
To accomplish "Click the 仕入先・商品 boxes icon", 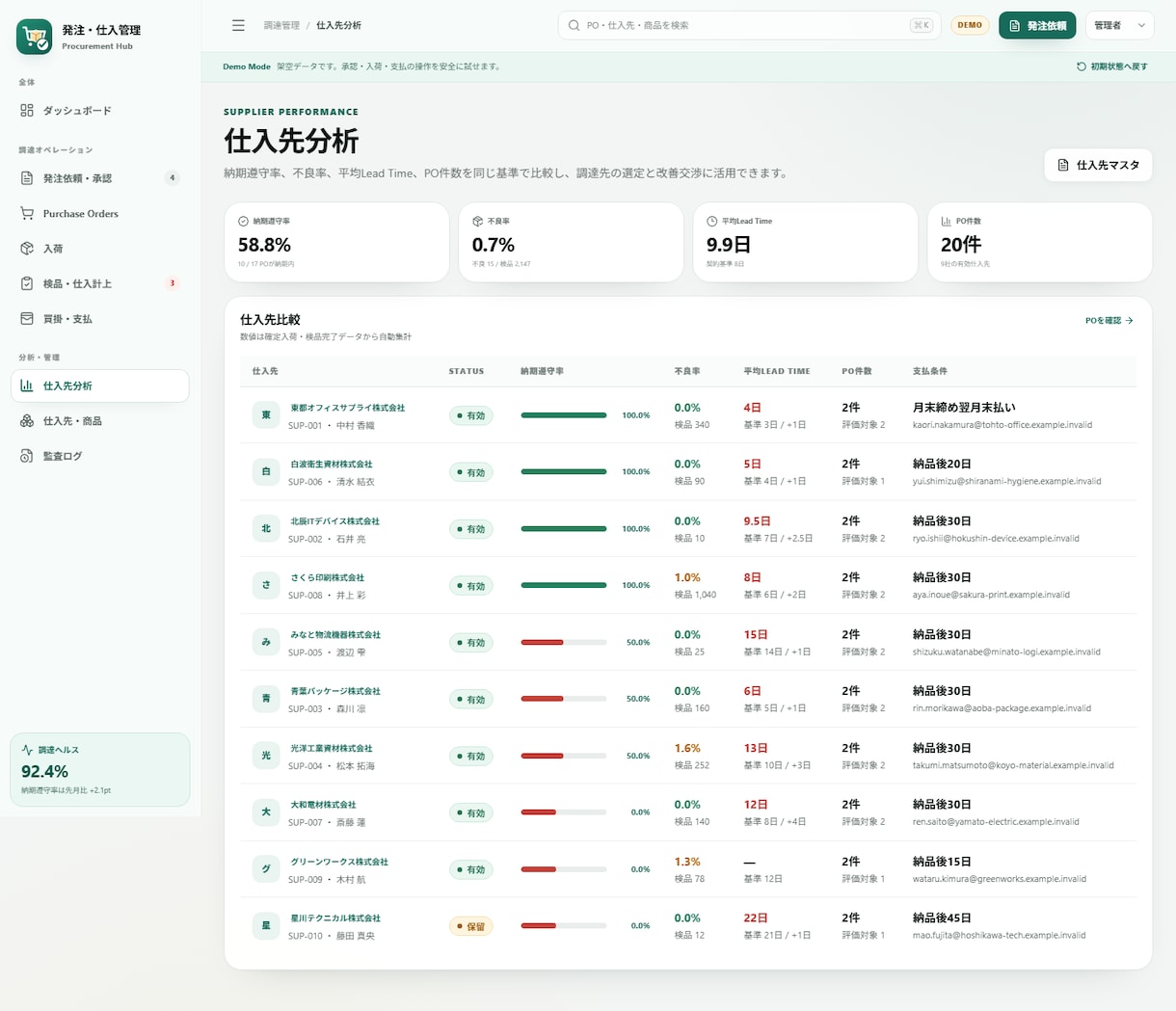I will [27, 421].
